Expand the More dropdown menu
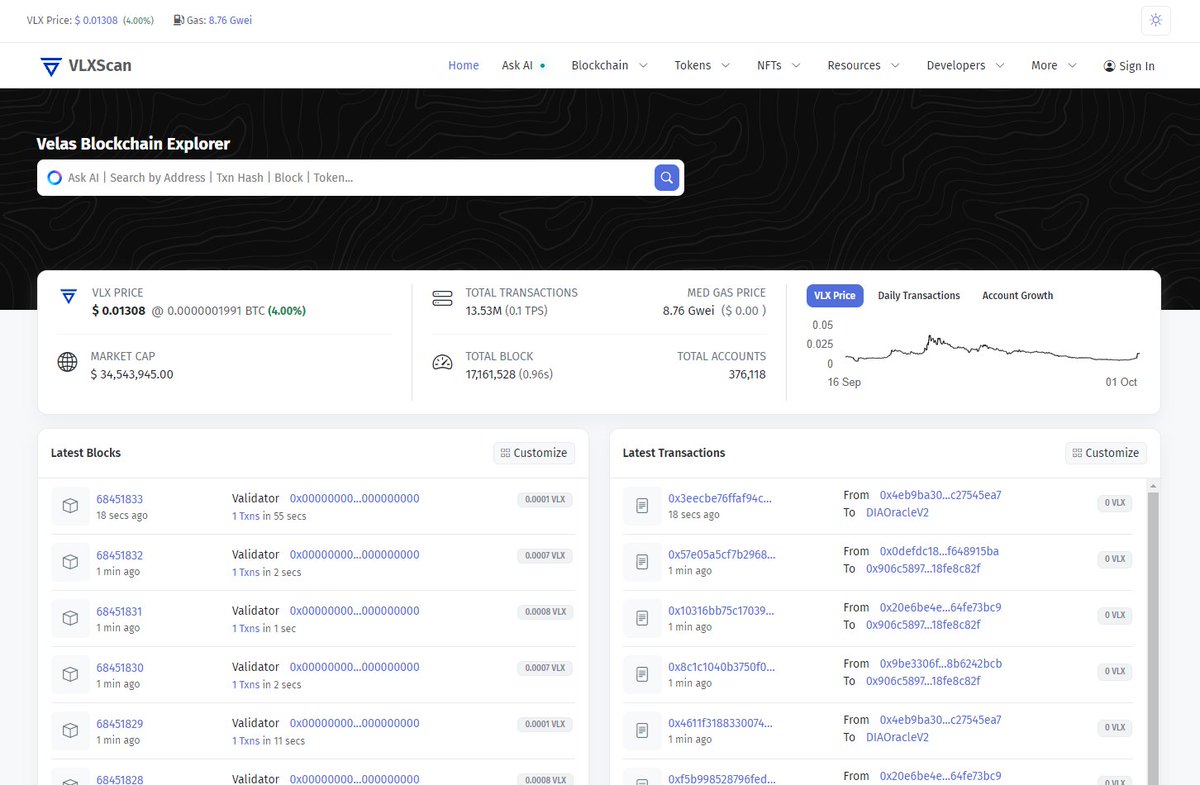Screen dimensions: 1200x785 (1054, 65)
